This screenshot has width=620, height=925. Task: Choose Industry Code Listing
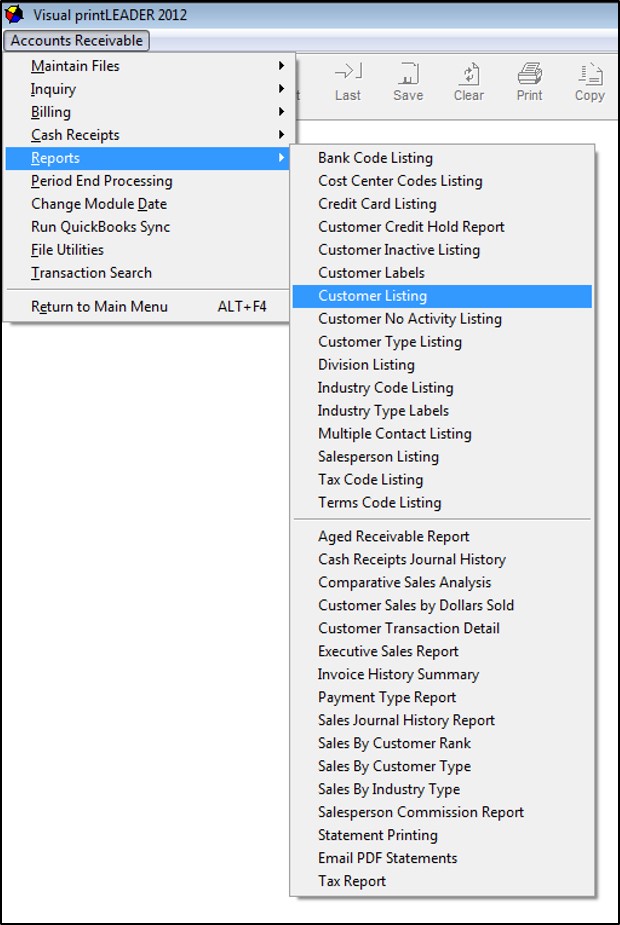tap(442, 388)
